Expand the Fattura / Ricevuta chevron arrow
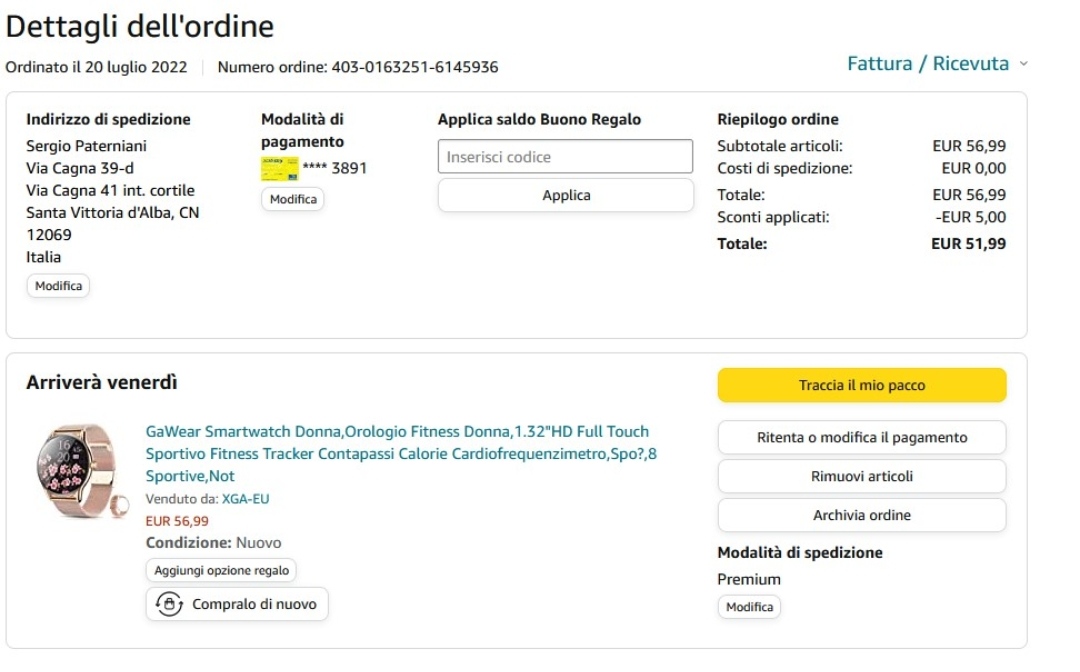 (x=1023, y=64)
